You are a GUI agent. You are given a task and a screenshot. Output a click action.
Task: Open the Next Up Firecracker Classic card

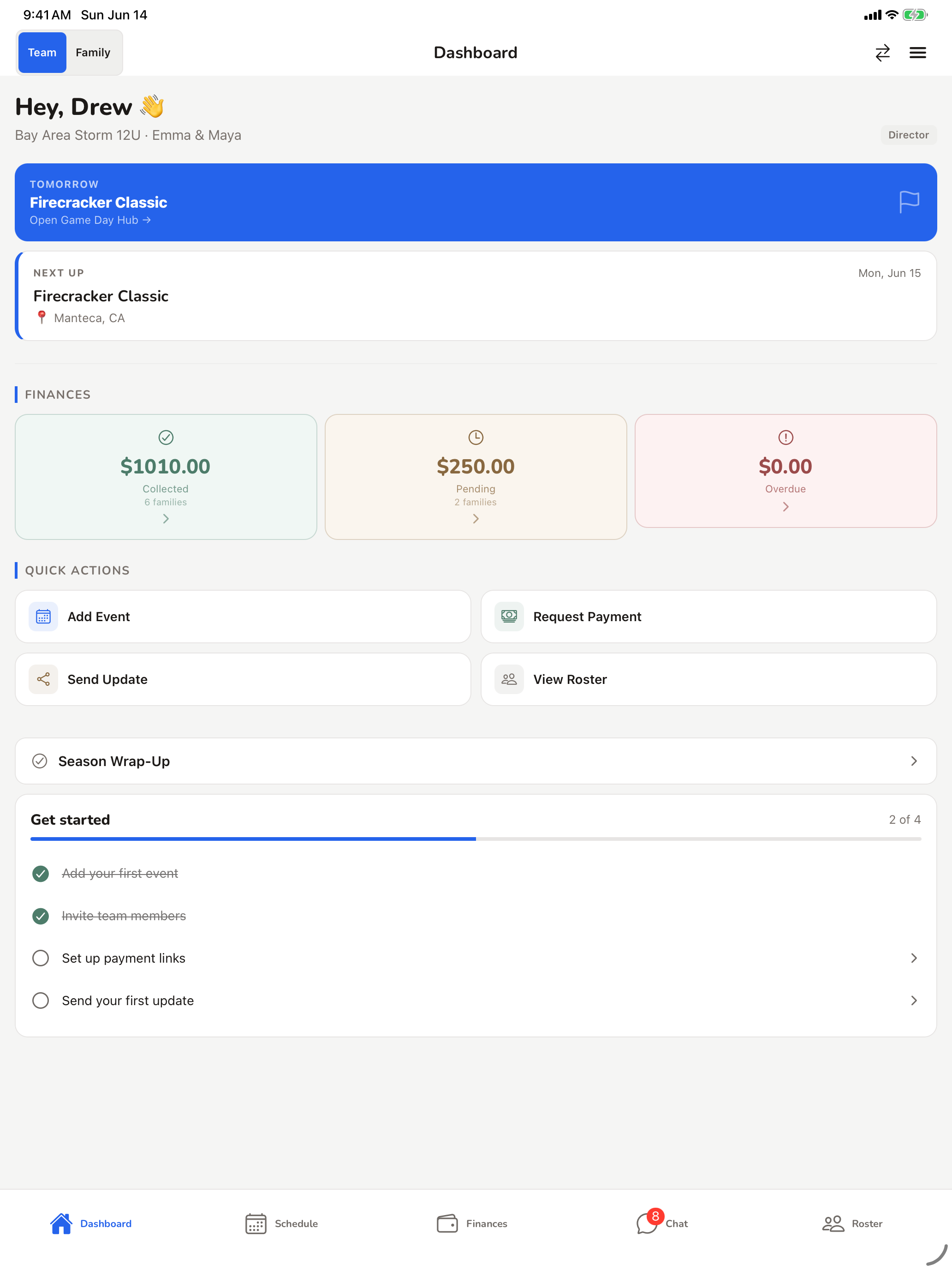476,296
